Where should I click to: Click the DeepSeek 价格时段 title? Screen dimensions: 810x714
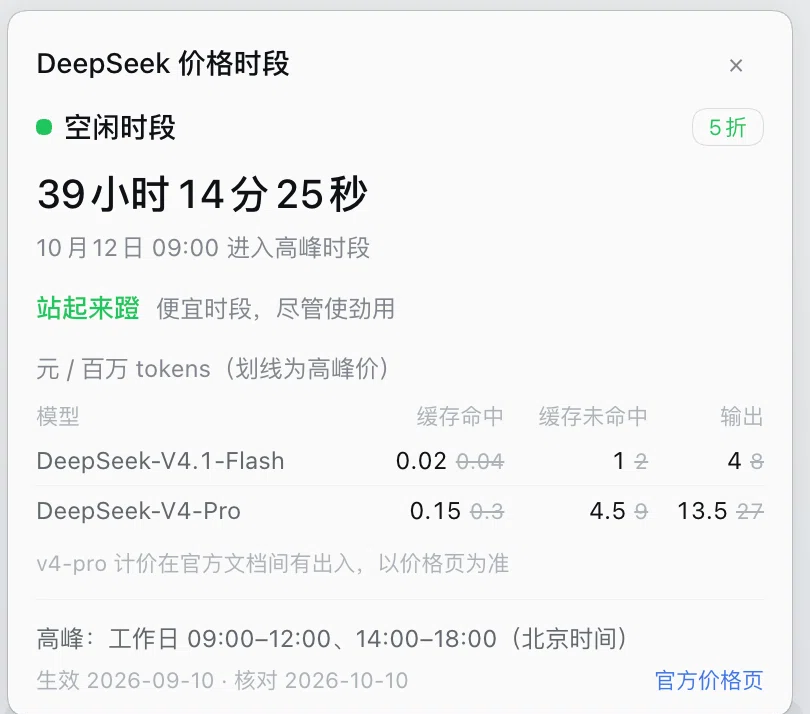(163, 64)
